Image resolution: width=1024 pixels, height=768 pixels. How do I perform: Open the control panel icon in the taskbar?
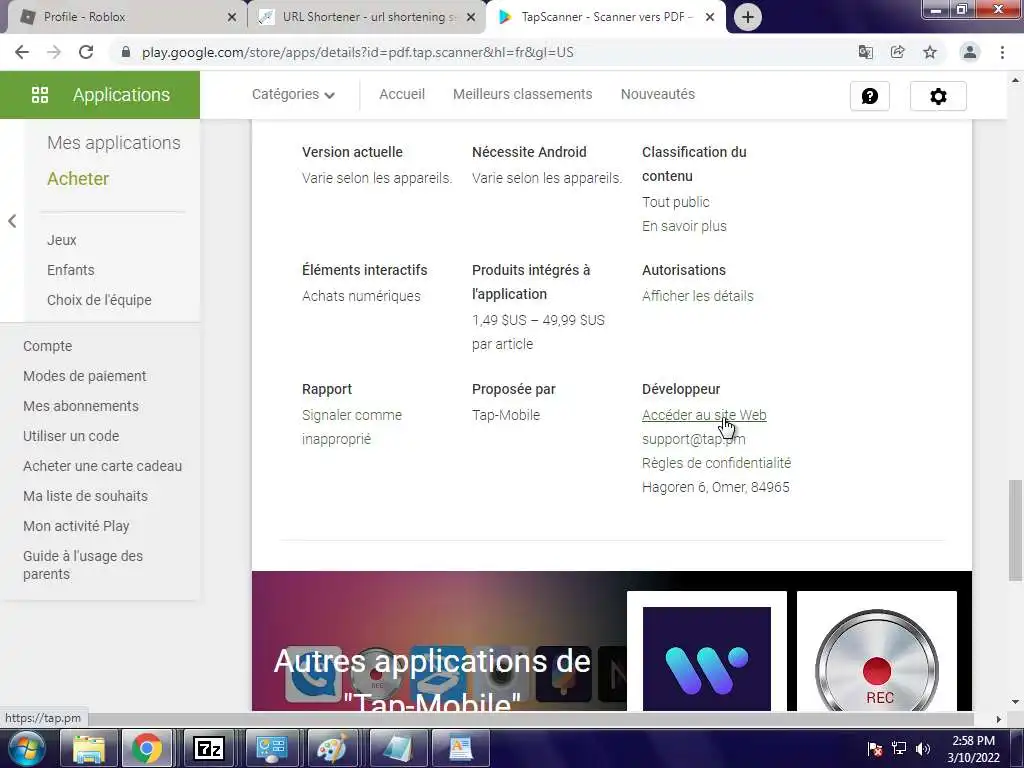click(272, 748)
